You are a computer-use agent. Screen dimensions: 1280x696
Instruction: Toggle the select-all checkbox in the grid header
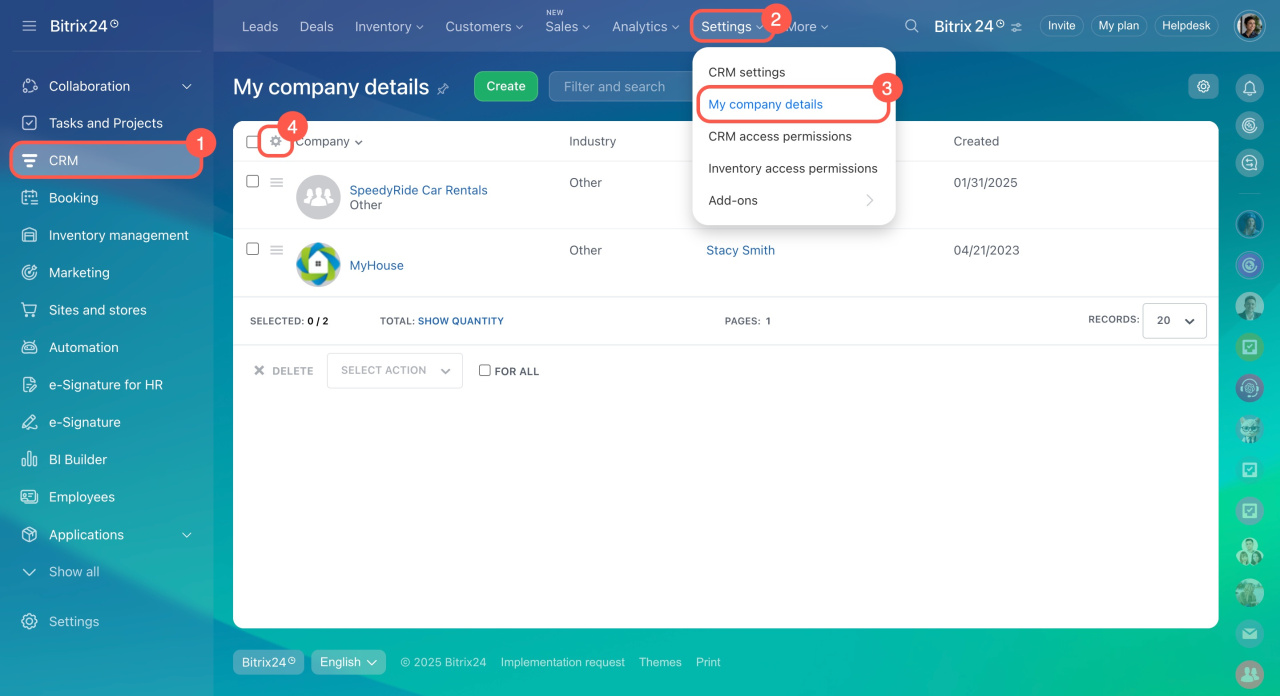pyautogui.click(x=253, y=142)
